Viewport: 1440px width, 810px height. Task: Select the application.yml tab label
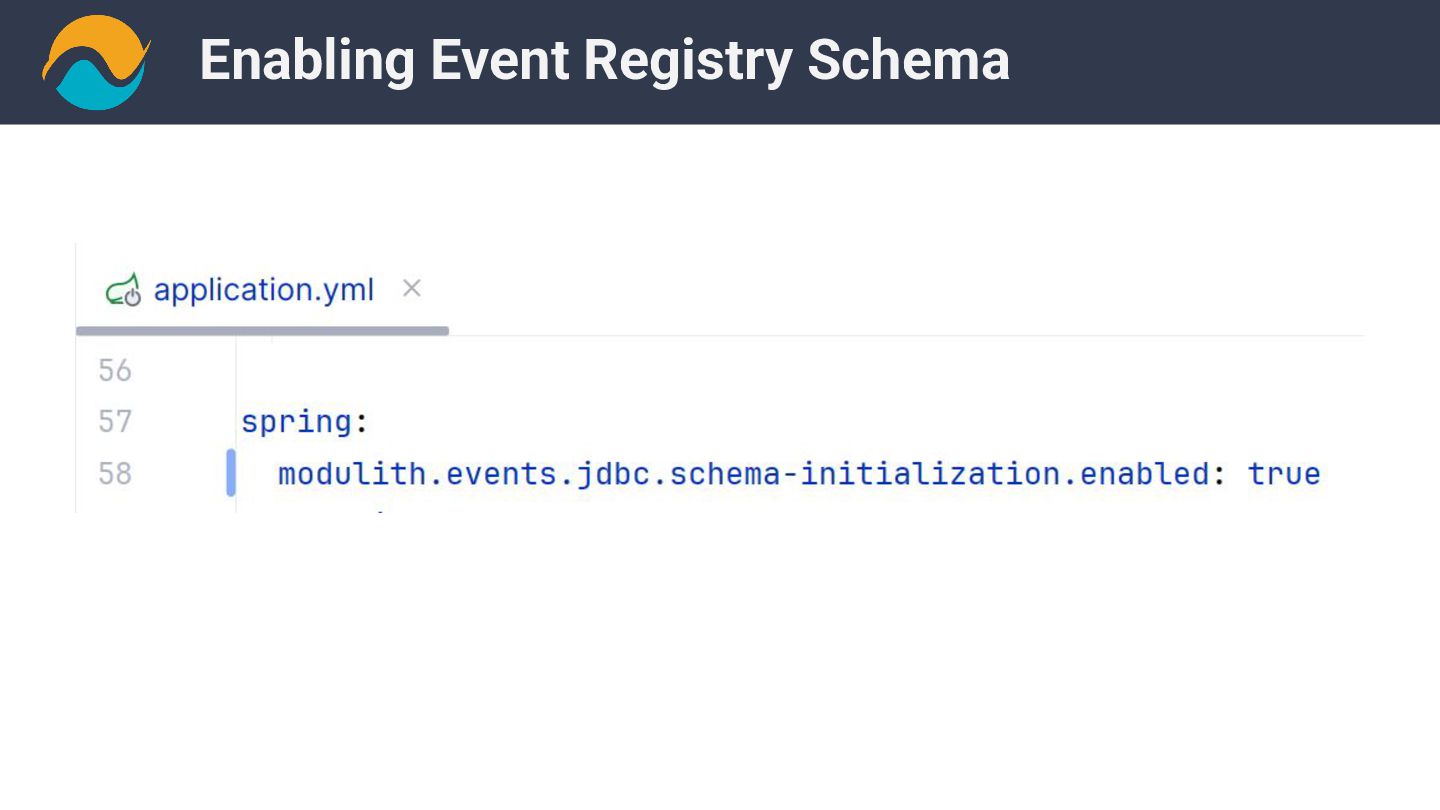point(263,290)
